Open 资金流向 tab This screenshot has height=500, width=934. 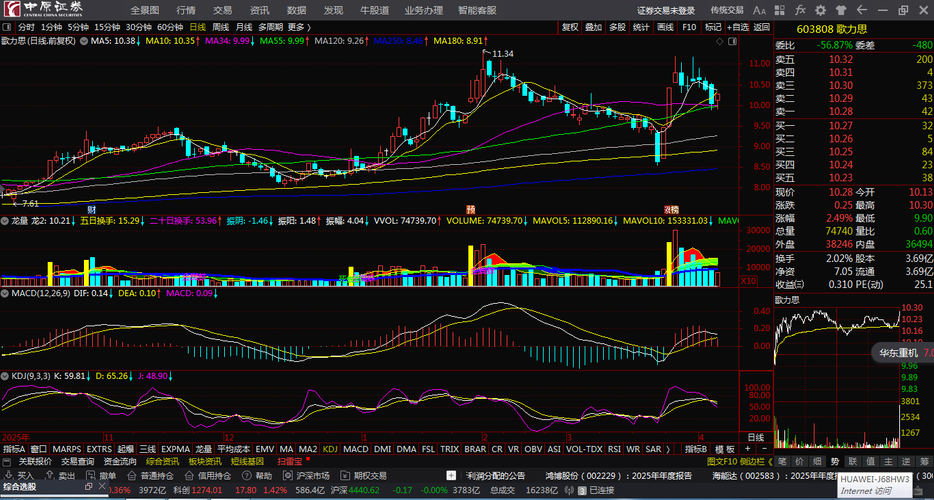pyautogui.click(x=120, y=461)
